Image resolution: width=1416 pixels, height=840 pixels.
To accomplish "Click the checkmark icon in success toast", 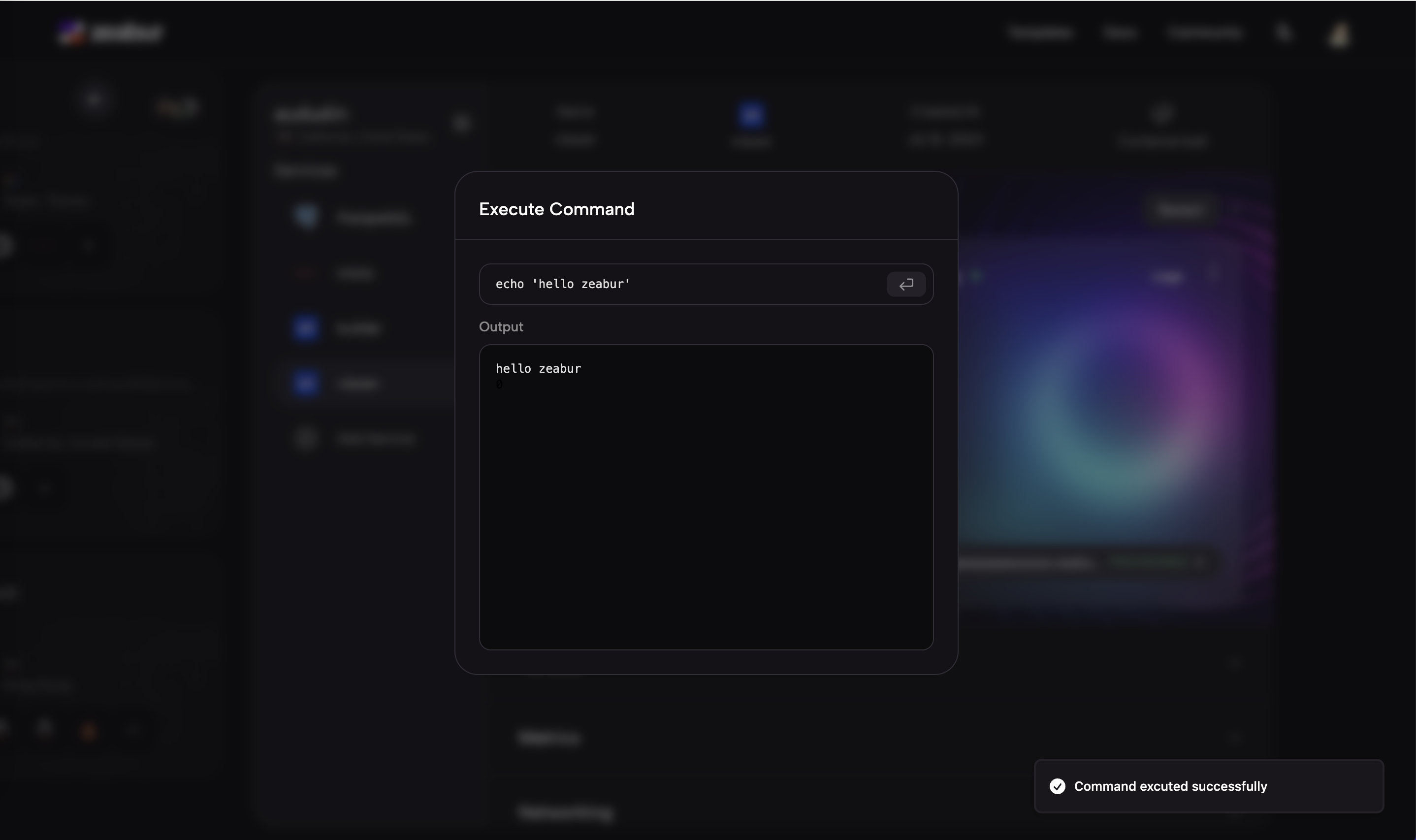I will [1057, 786].
